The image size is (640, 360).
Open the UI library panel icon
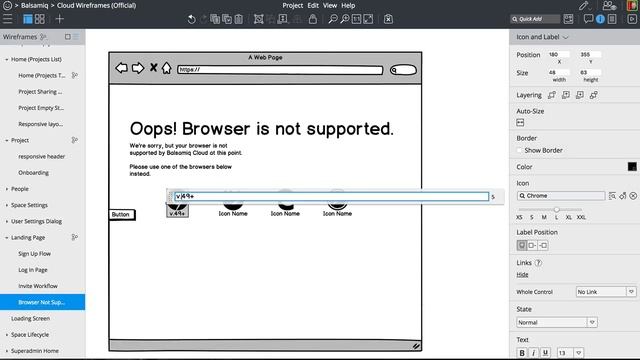pyautogui.click(x=568, y=19)
